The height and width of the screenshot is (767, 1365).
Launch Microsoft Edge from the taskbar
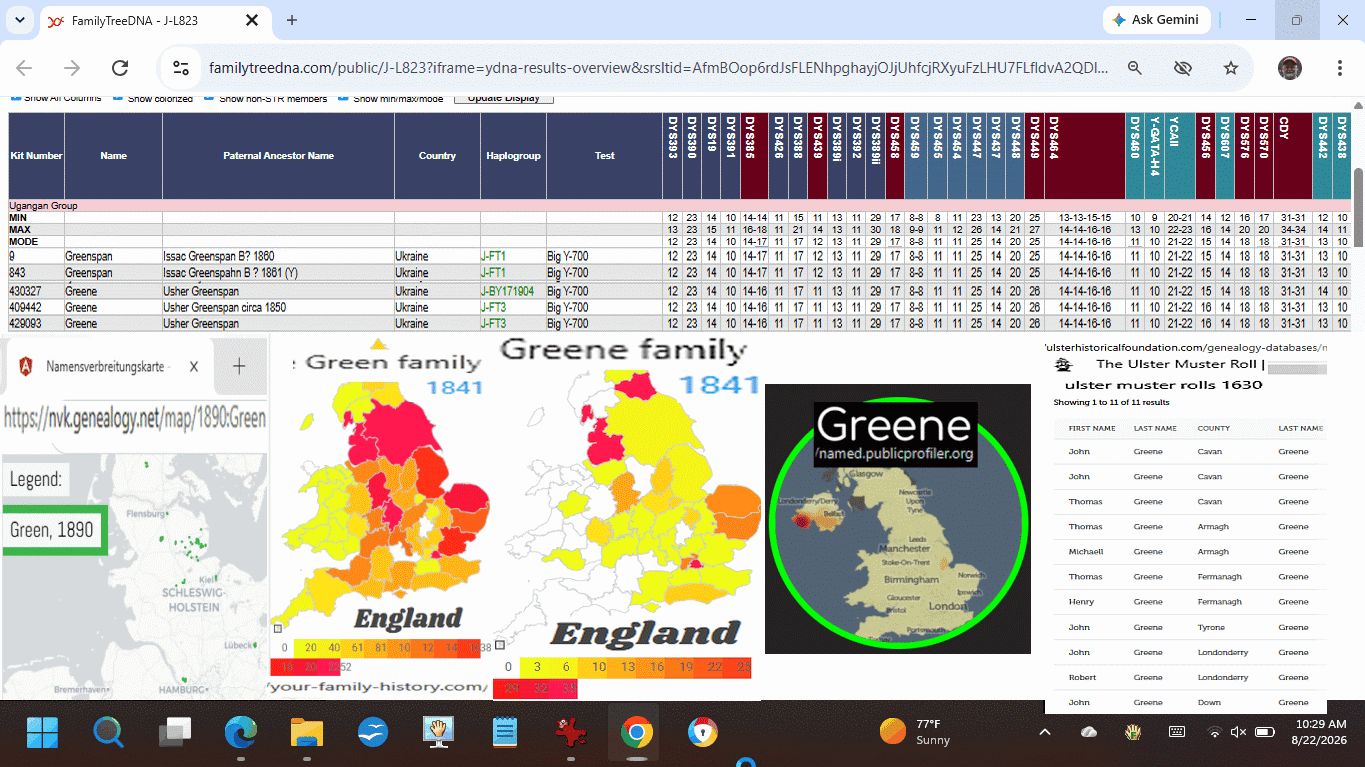(241, 733)
